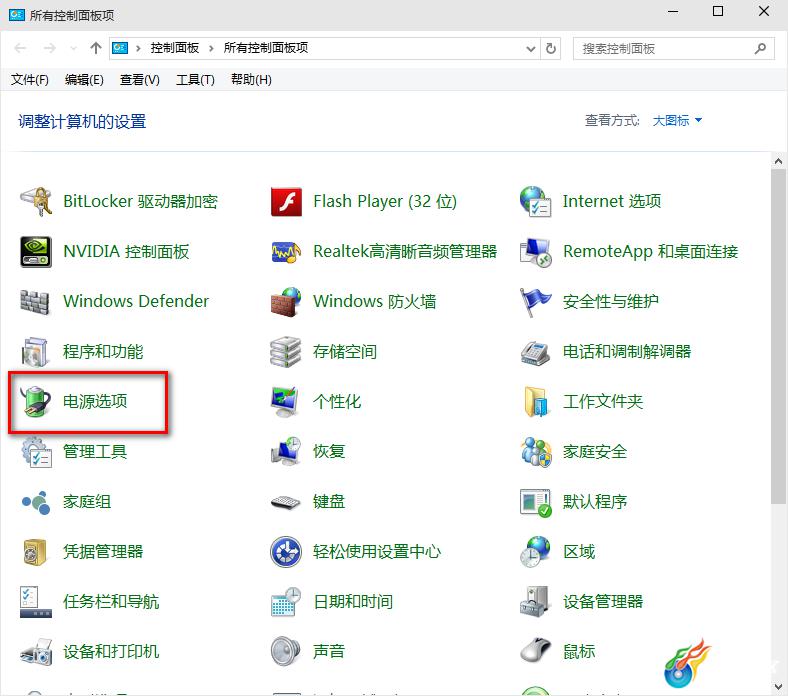Image resolution: width=788 pixels, height=696 pixels.
Task: Click the 凭据管理器 safe icon
Action: click(36, 552)
